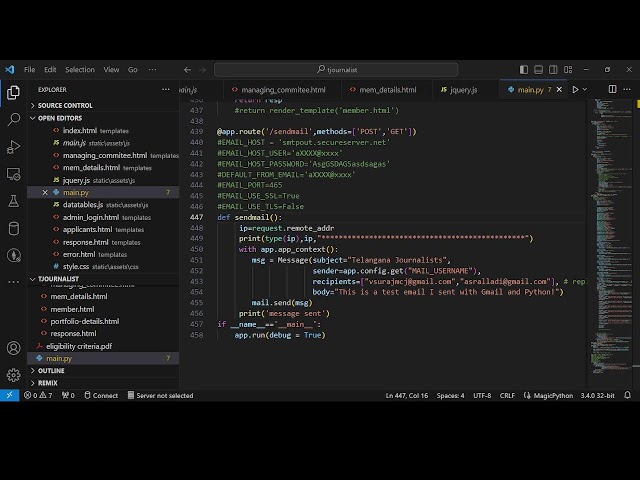This screenshot has width=640, height=480.
Task: Open the View menu
Action: coord(111,70)
